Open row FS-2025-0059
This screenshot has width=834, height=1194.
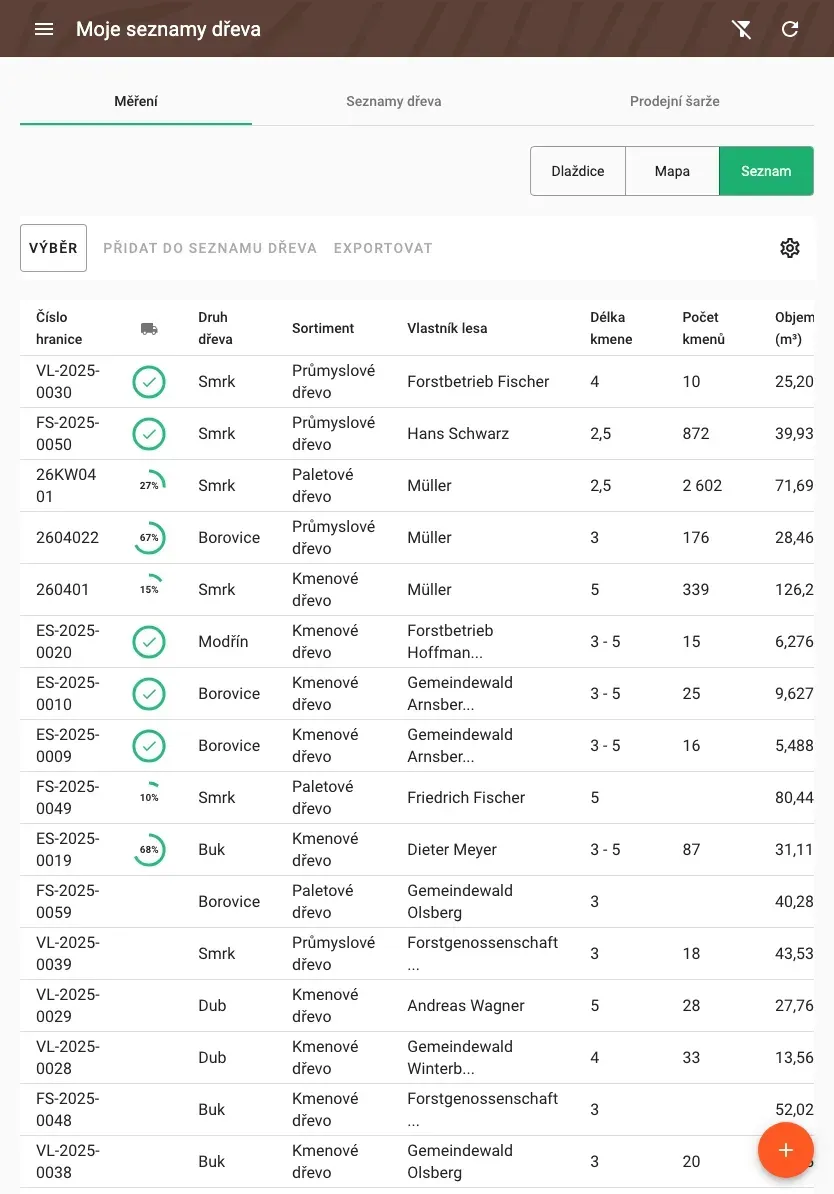click(417, 902)
